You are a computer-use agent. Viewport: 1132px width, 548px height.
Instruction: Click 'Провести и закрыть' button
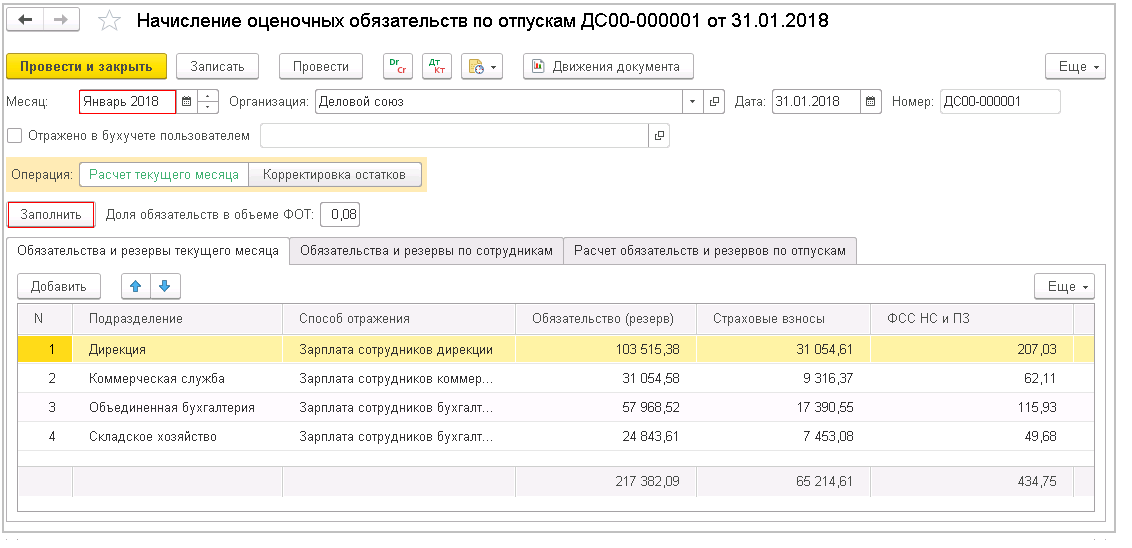point(87,66)
